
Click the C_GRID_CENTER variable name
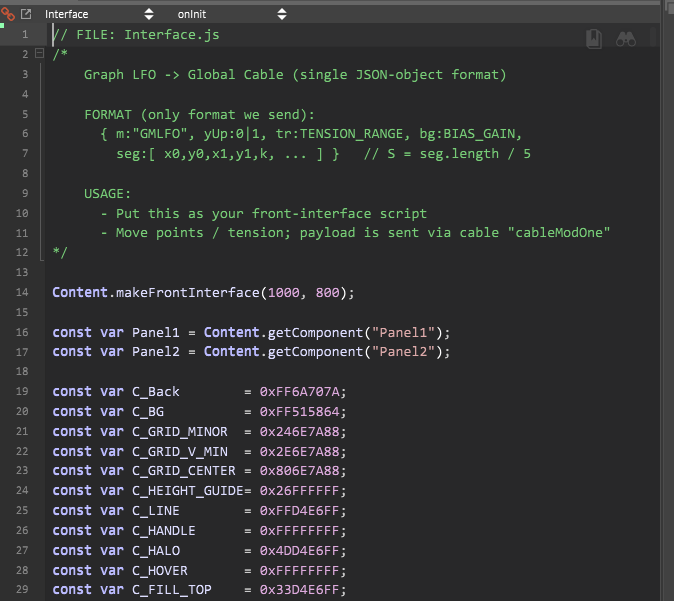pyautogui.click(x=184, y=471)
